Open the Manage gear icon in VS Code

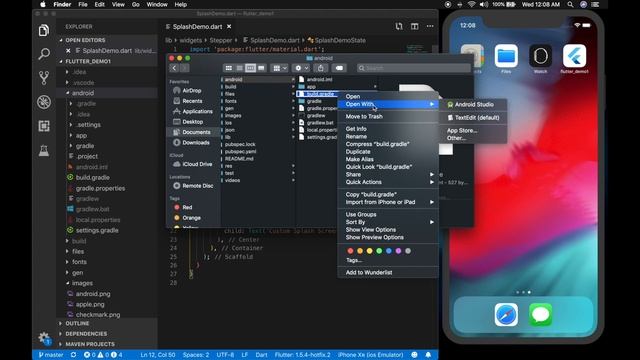point(44,338)
